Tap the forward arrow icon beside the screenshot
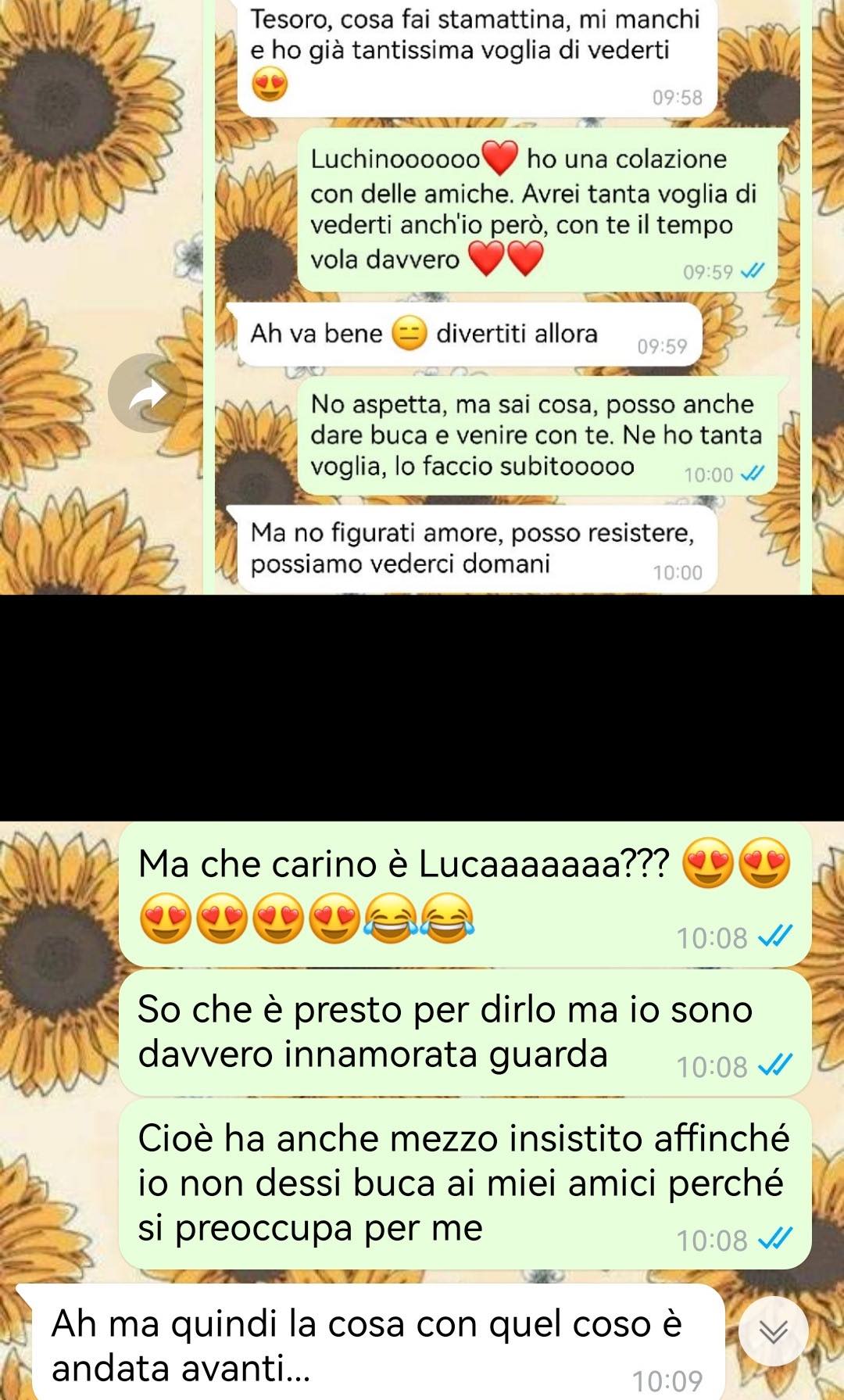Viewport: 844px width, 1400px height. pyautogui.click(x=148, y=393)
